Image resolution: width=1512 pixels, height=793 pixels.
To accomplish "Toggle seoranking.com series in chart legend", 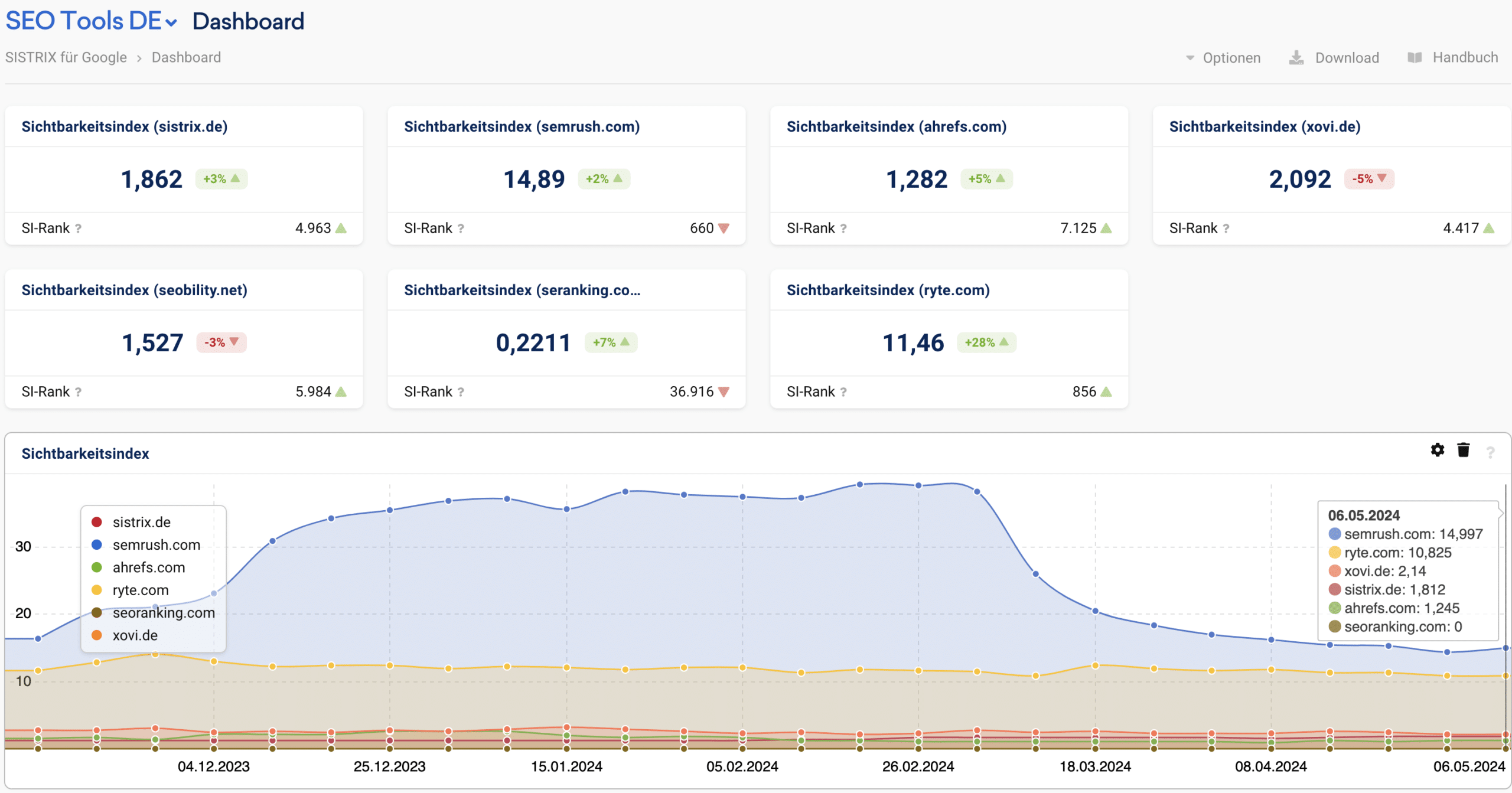I will pos(153,613).
